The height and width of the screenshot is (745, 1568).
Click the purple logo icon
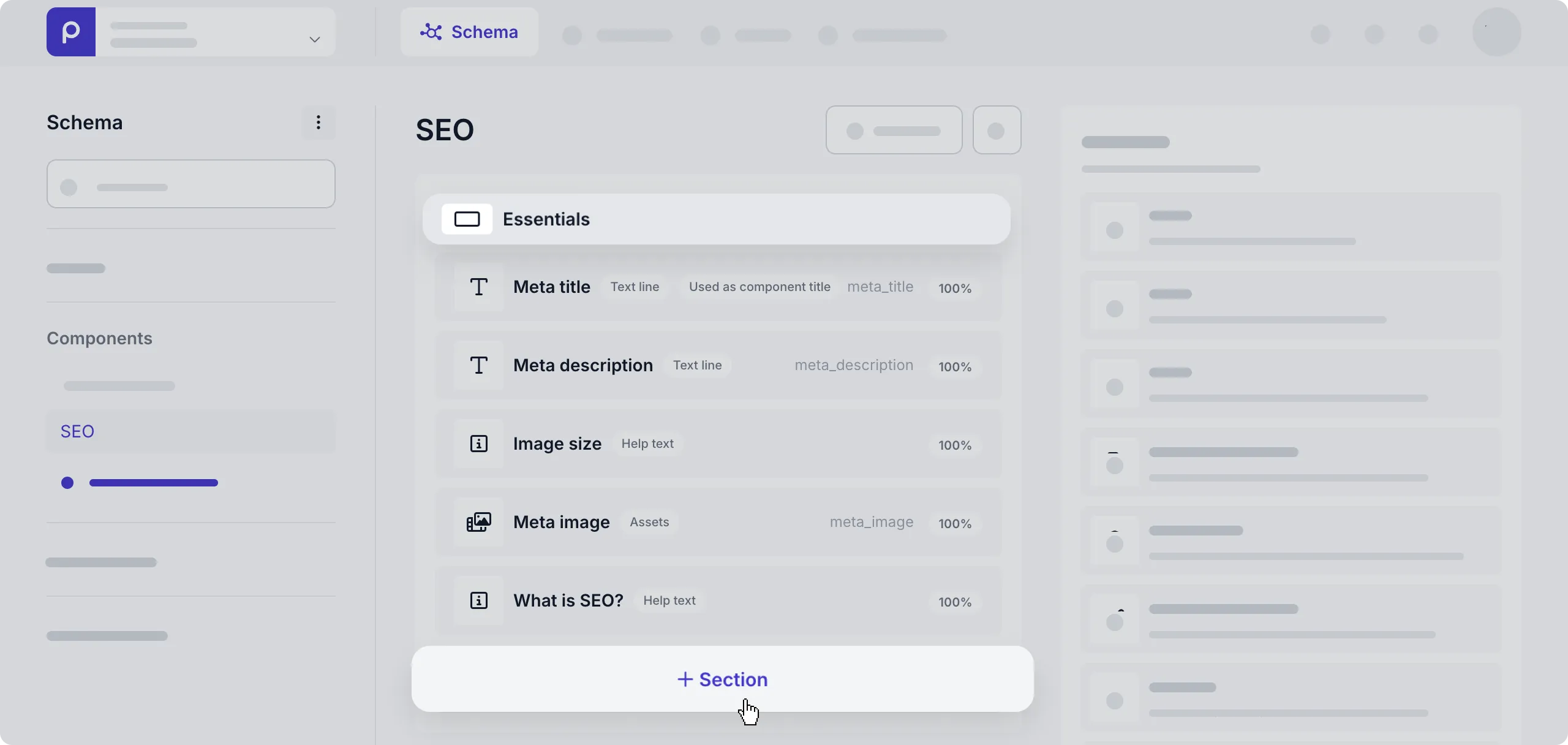[71, 32]
